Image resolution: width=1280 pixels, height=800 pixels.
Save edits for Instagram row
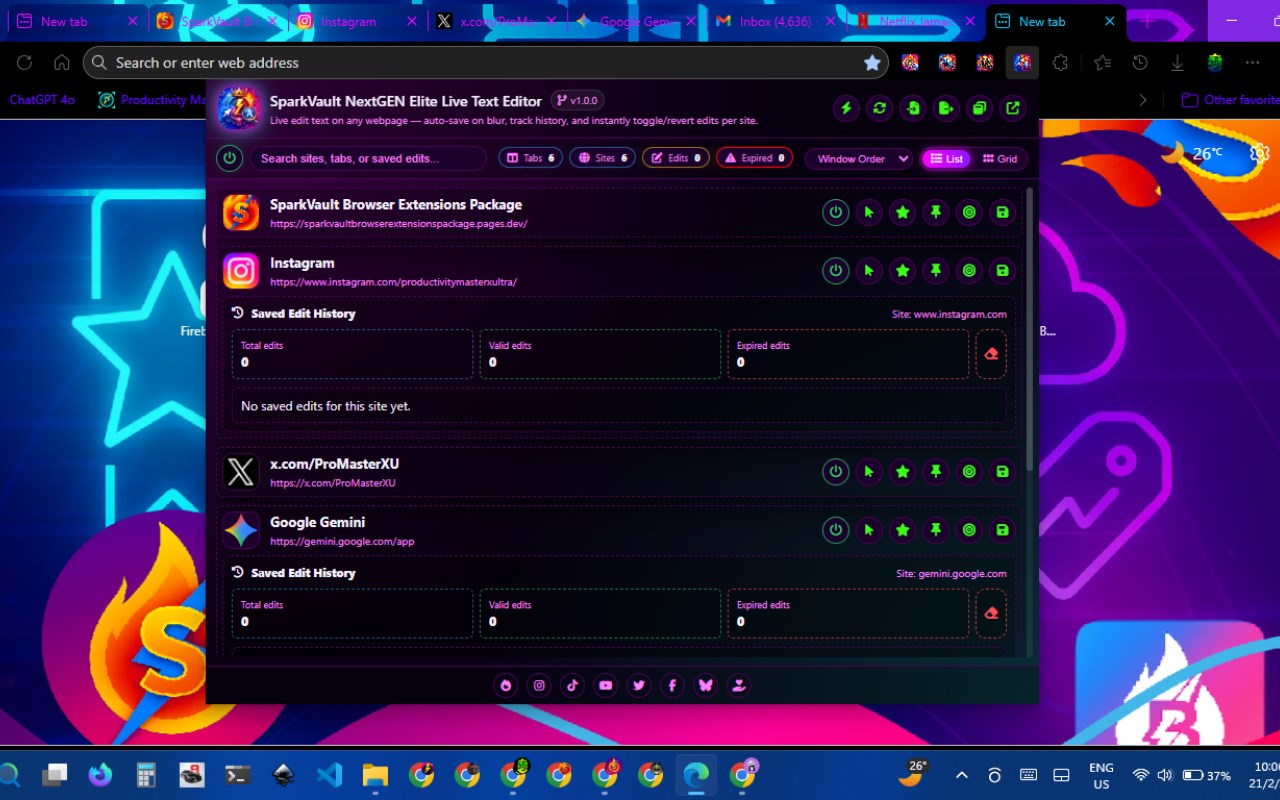(1002, 270)
